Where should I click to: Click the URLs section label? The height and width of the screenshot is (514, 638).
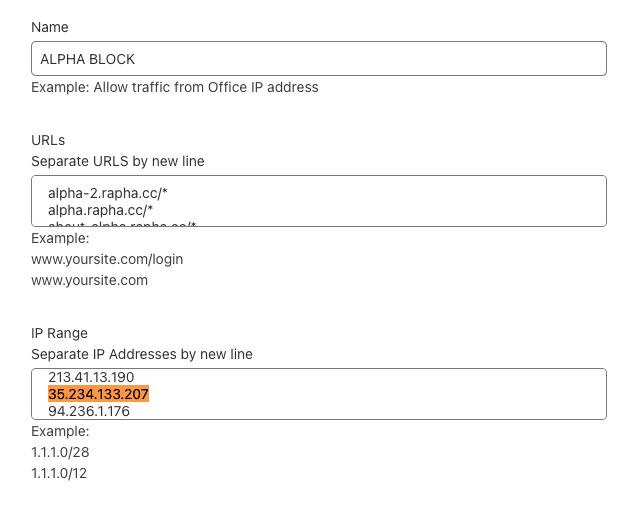point(48,141)
